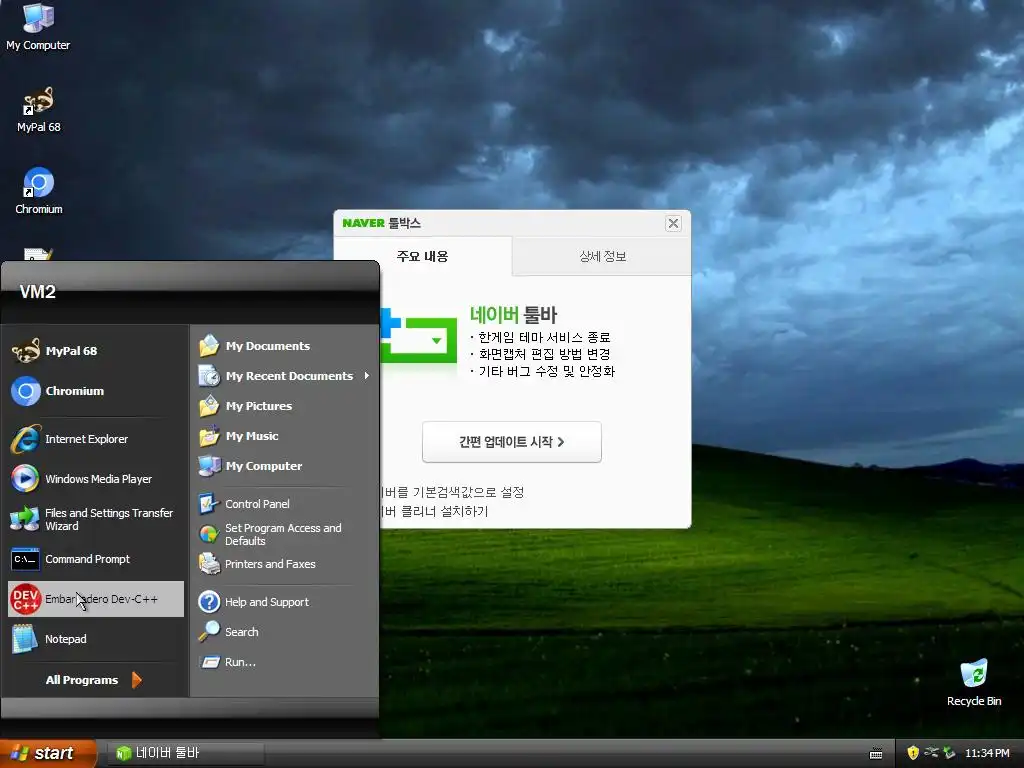1024x768 pixels.
Task: Open My Computer in Start menu
Action: [285, 466]
